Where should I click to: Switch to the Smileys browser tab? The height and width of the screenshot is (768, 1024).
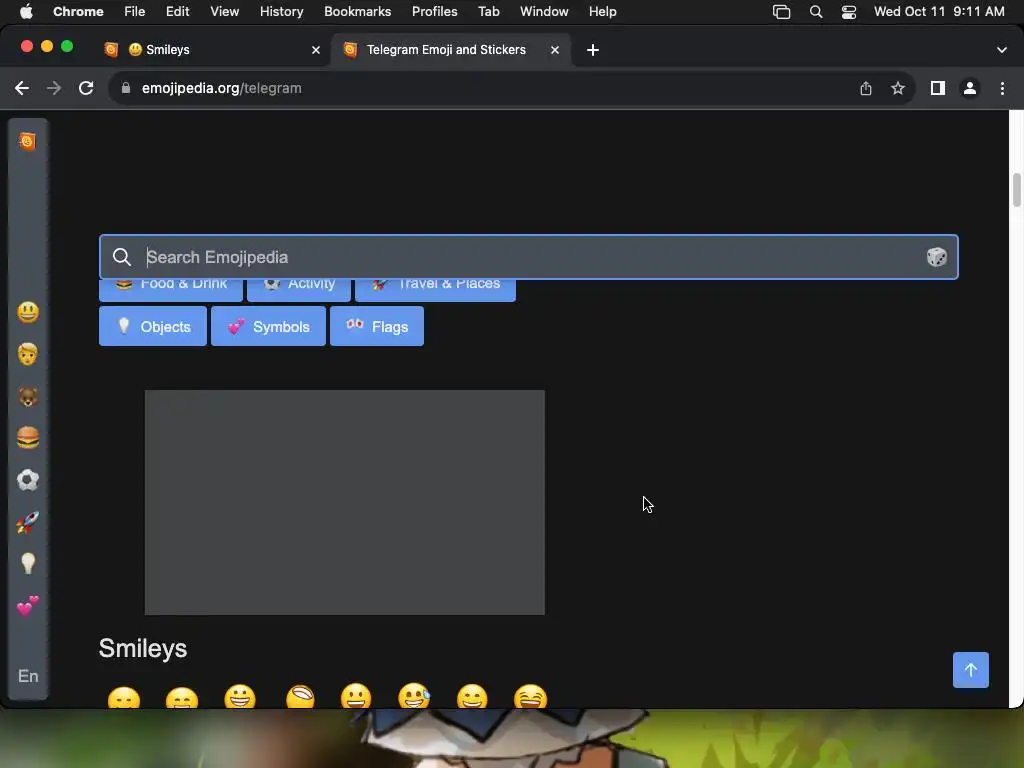click(x=212, y=50)
